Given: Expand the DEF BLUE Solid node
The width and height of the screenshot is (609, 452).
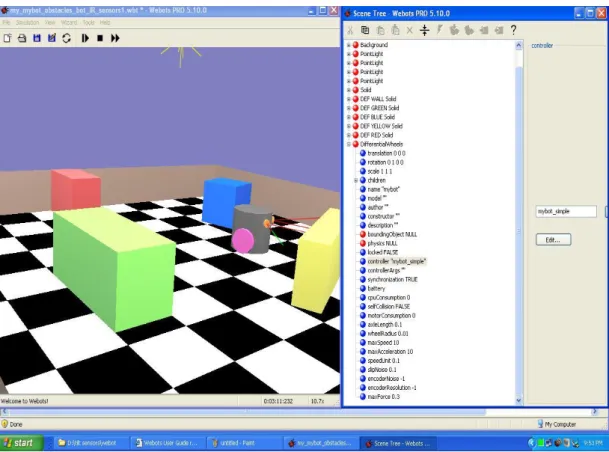Looking at the screenshot, I should click(x=349, y=117).
